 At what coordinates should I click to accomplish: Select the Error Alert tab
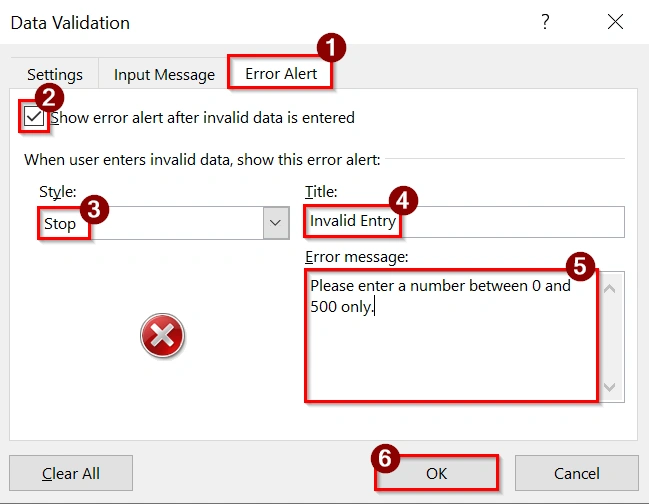click(x=281, y=74)
